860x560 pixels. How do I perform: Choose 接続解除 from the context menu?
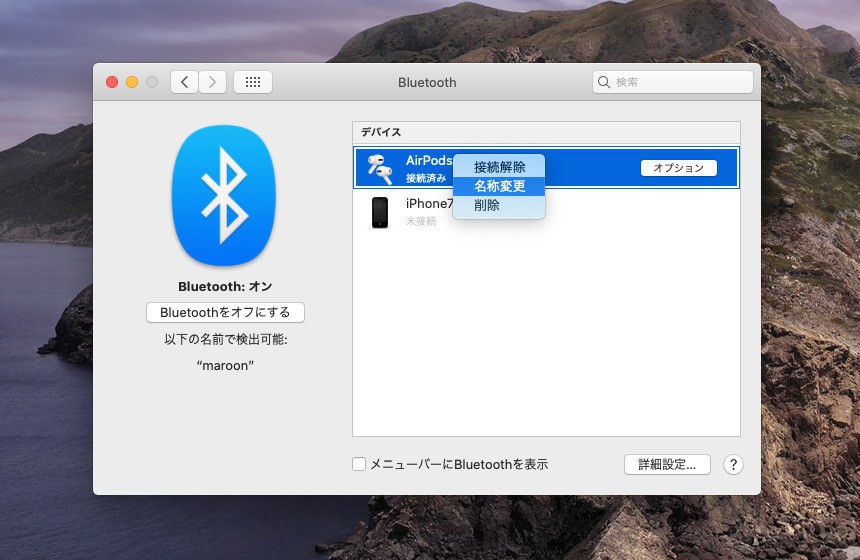pyautogui.click(x=499, y=167)
